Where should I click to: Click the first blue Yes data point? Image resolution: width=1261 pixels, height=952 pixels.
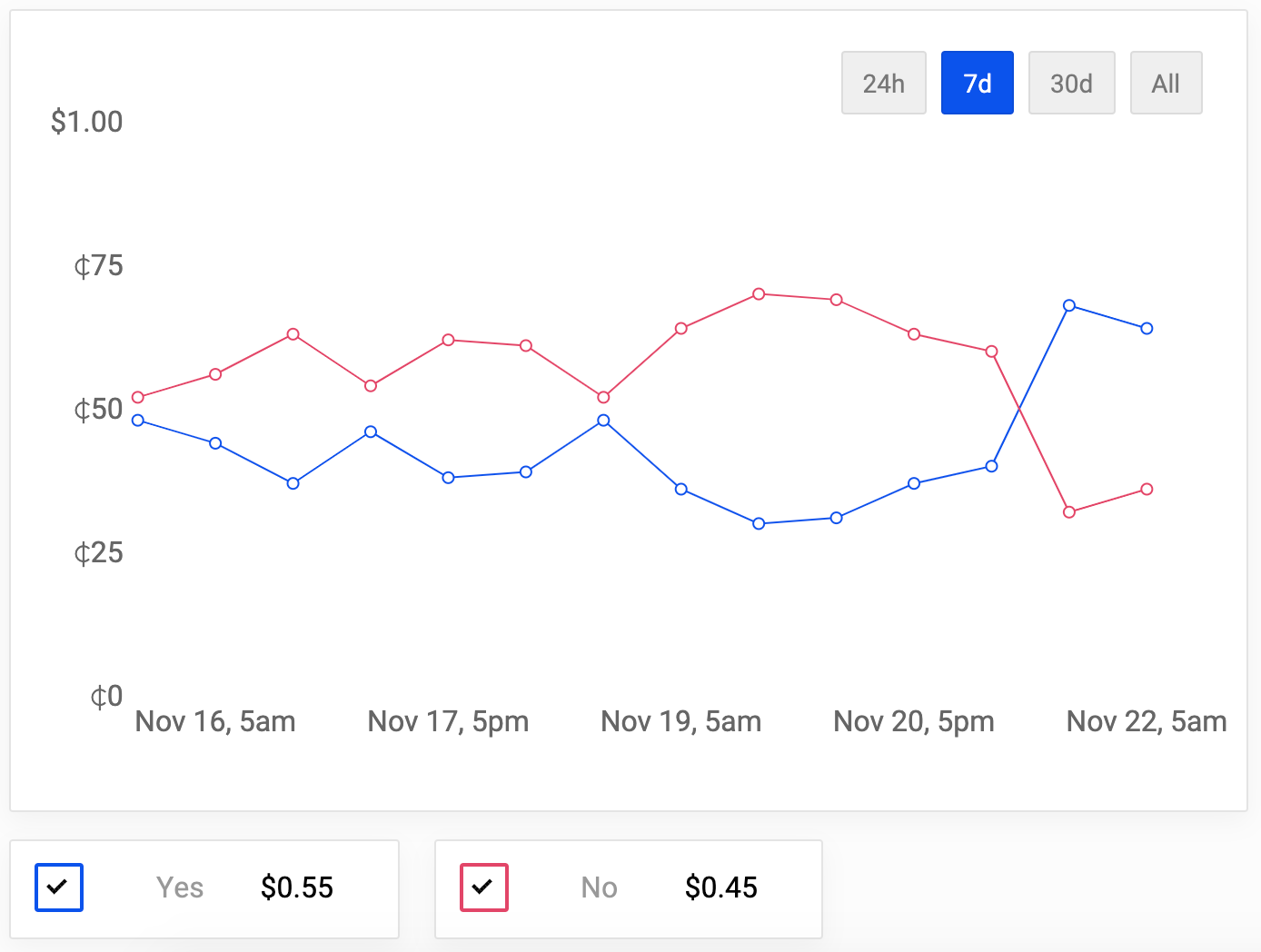point(138,420)
